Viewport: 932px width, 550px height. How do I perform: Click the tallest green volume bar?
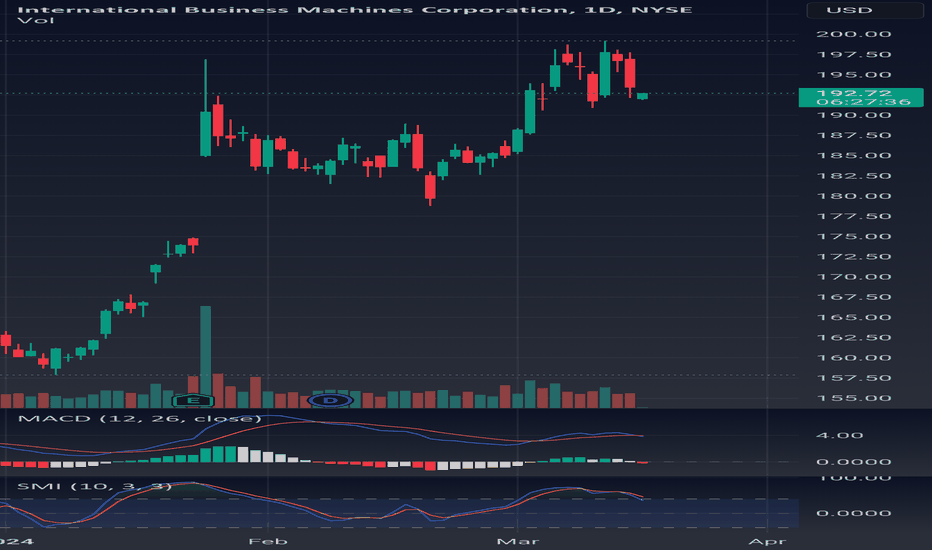coord(206,357)
